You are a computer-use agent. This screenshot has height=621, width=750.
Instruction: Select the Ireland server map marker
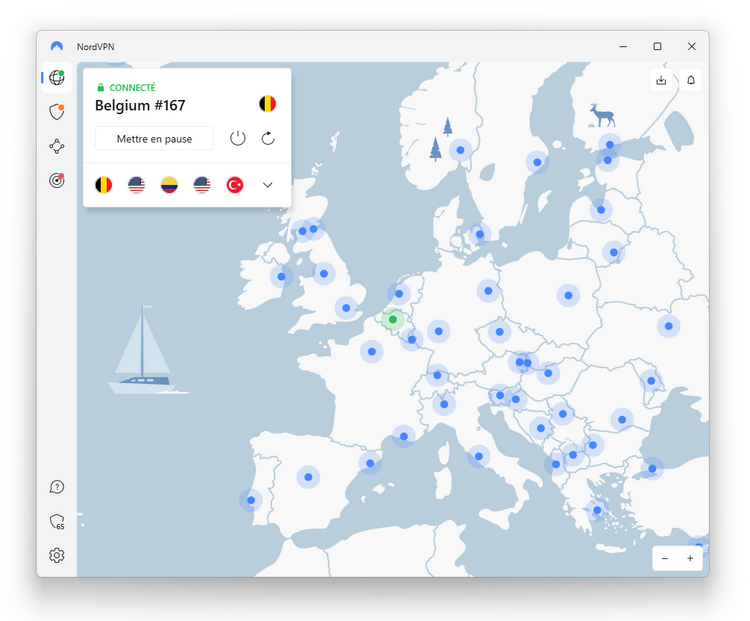pyautogui.click(x=281, y=277)
